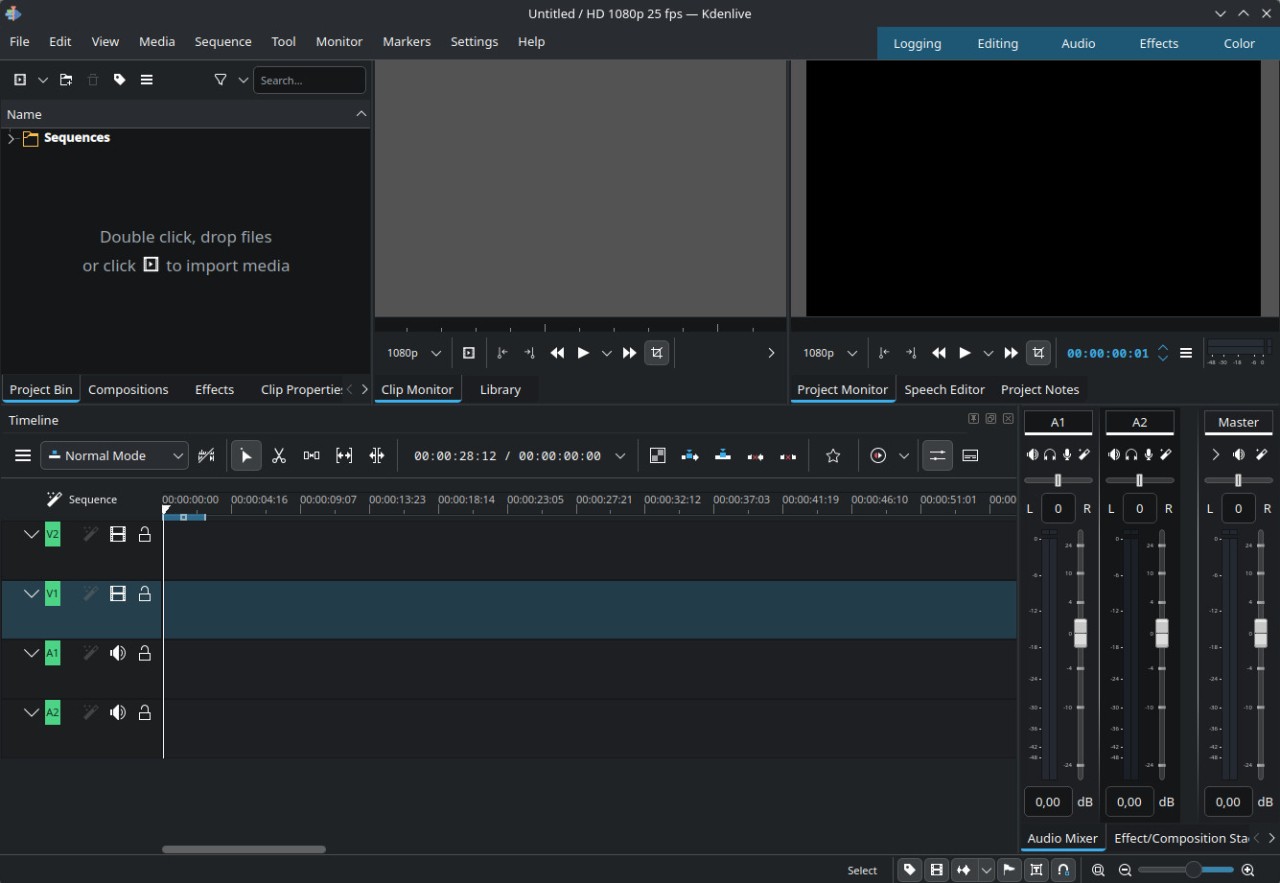Lock the V2 track
This screenshot has height=883, width=1280.
145,535
